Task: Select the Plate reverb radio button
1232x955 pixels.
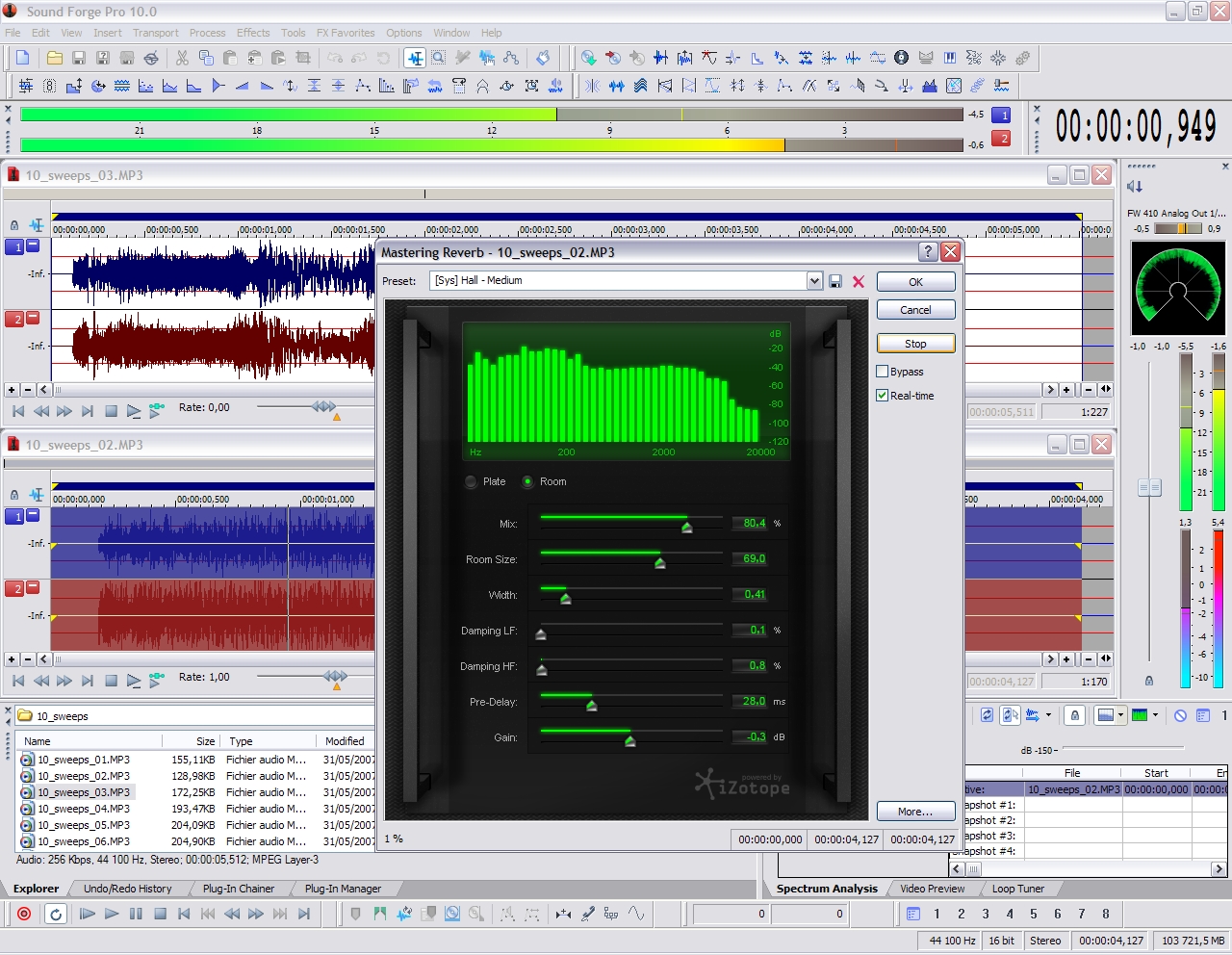Action: (x=471, y=481)
